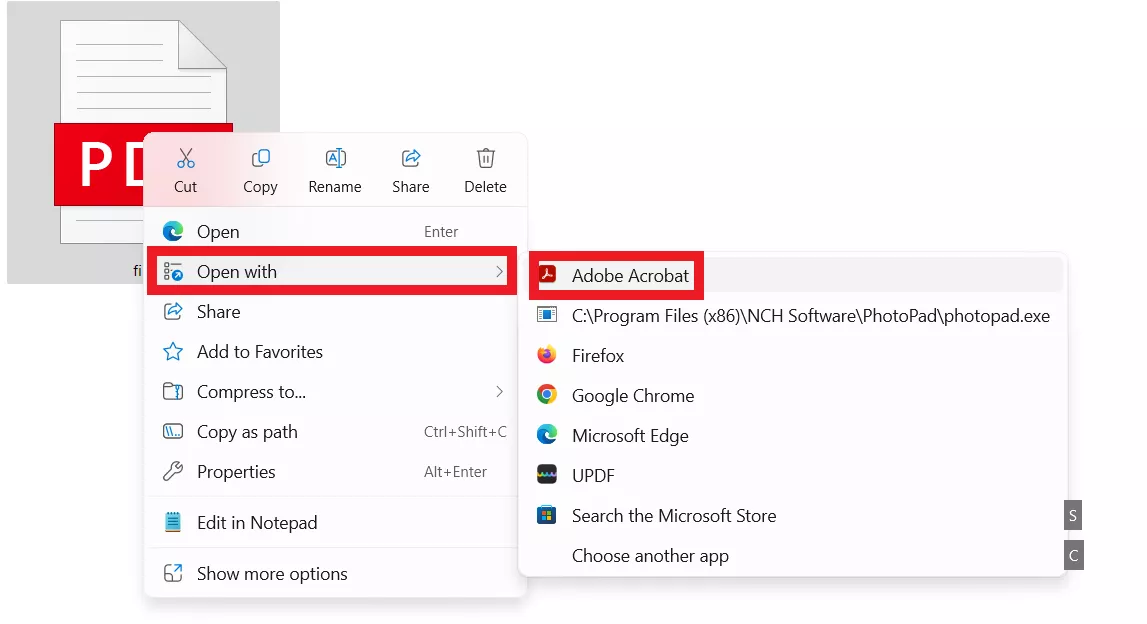
Task: Click the Copy icon
Action: (260, 158)
